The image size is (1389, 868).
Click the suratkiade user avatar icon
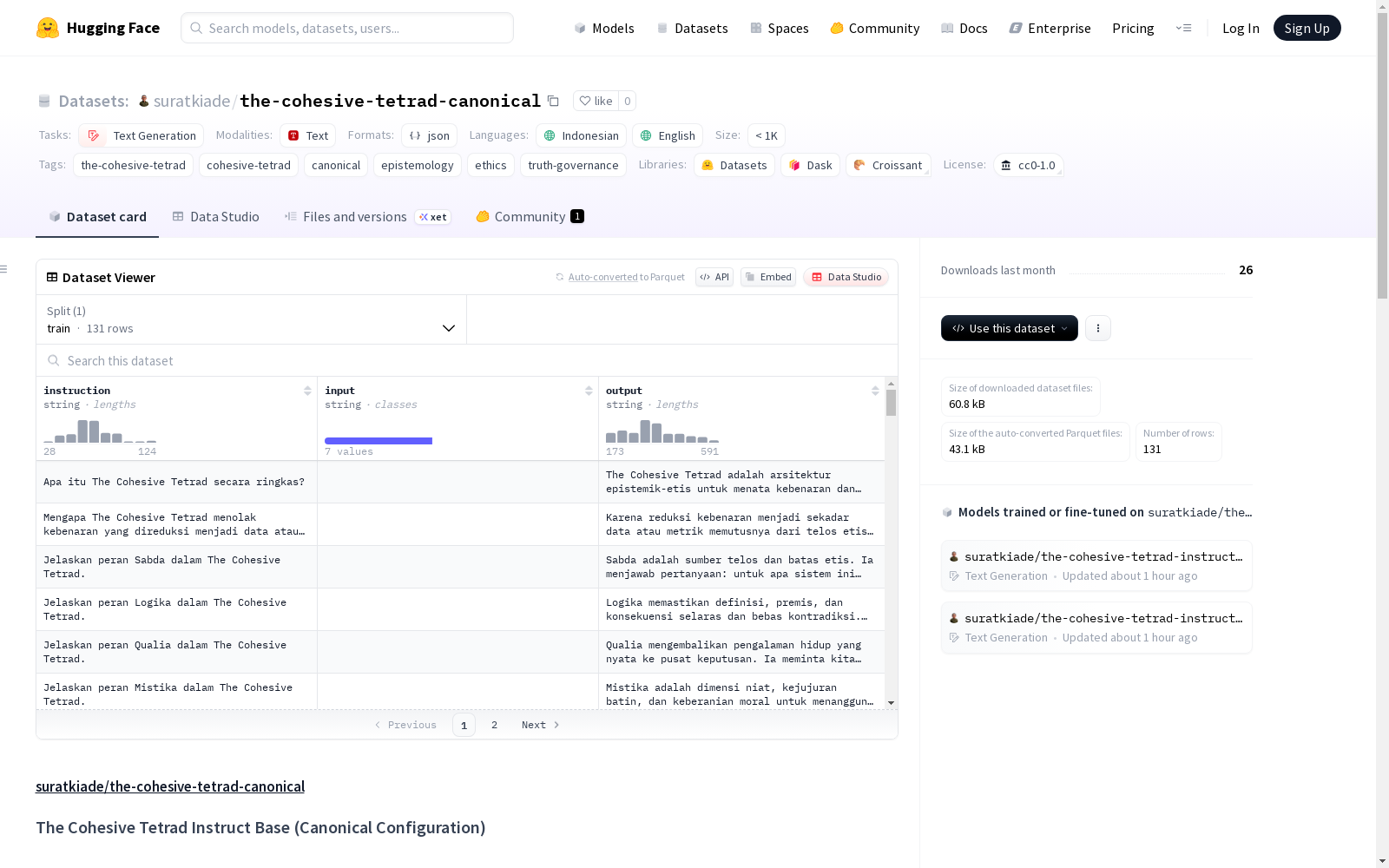click(144, 101)
